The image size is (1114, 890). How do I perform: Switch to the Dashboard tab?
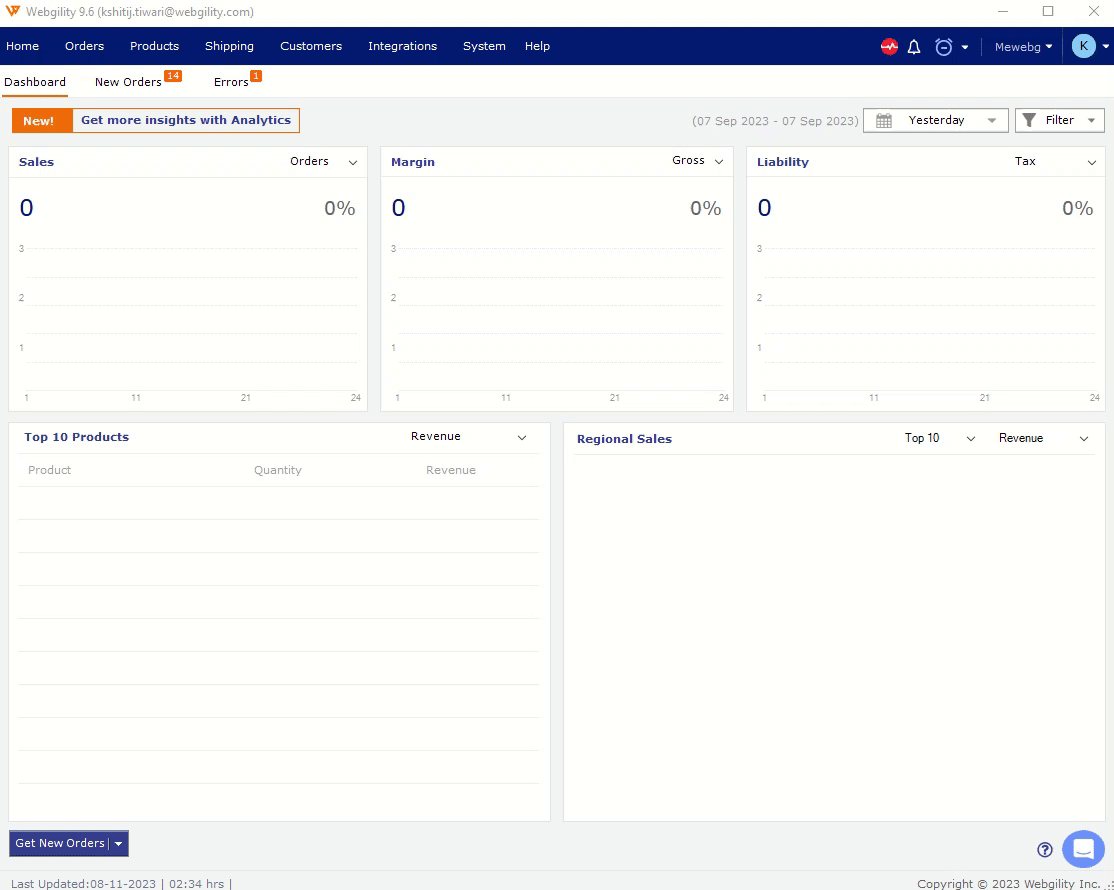(35, 82)
